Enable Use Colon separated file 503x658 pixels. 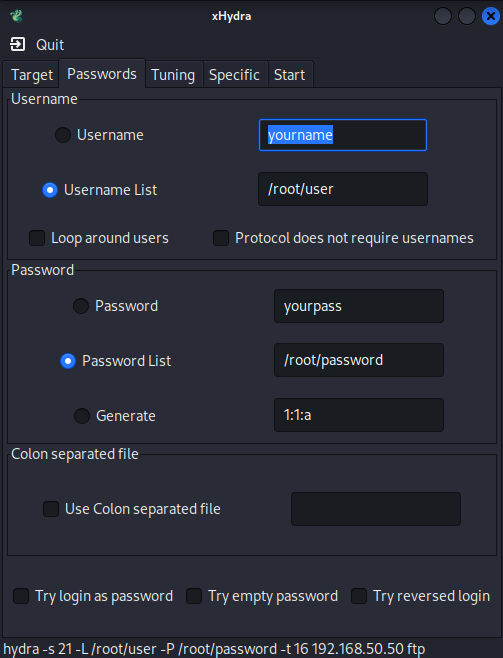[51, 509]
